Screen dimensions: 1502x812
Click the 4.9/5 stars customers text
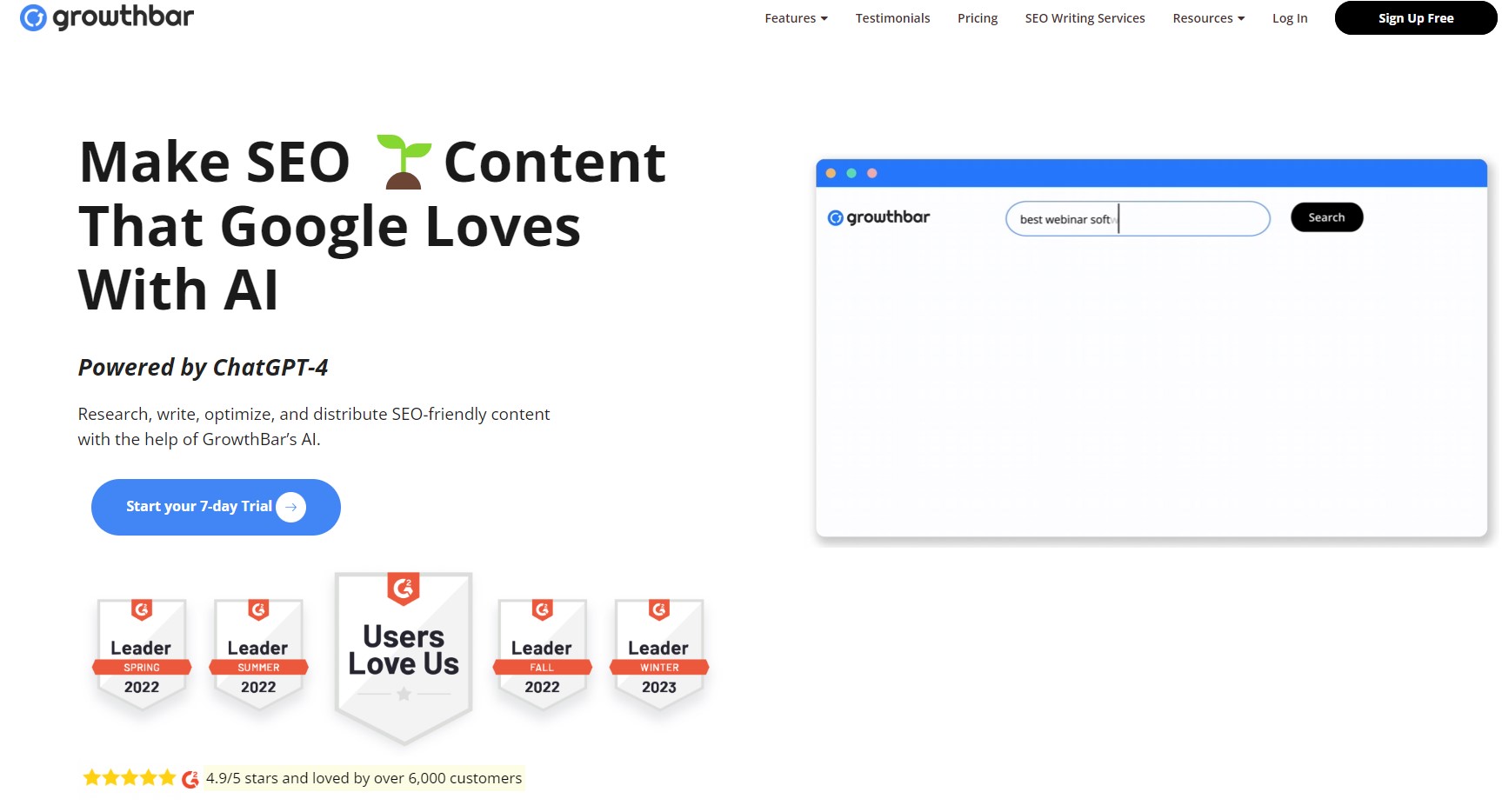(364, 778)
